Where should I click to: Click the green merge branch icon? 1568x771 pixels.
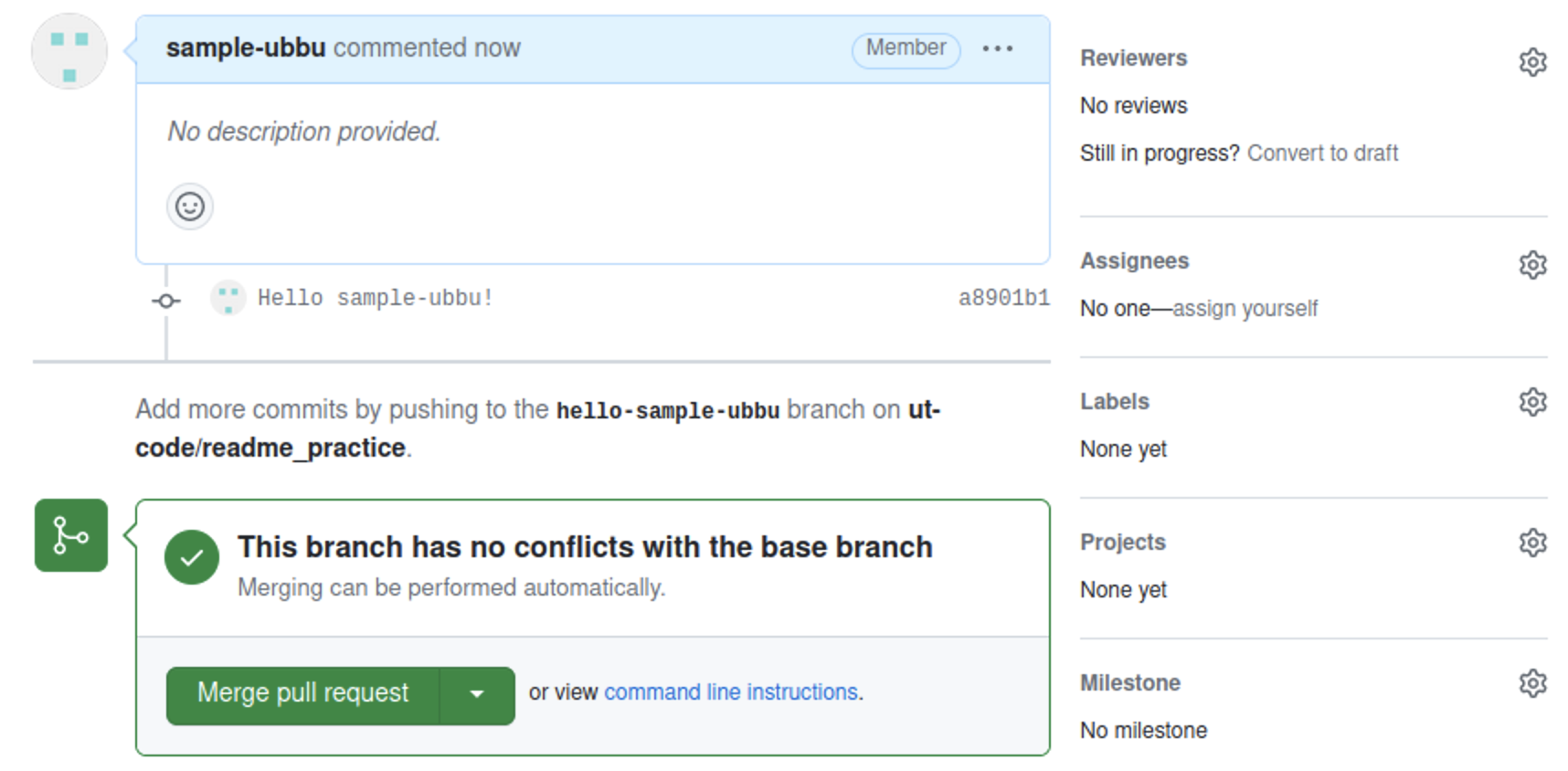click(71, 535)
